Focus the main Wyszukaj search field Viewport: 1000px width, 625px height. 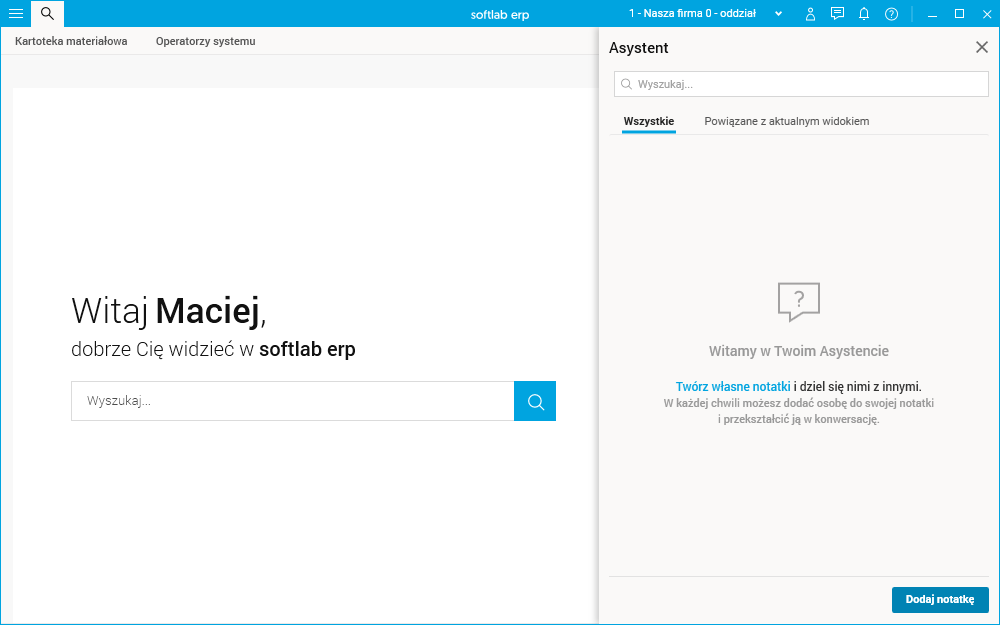click(293, 401)
